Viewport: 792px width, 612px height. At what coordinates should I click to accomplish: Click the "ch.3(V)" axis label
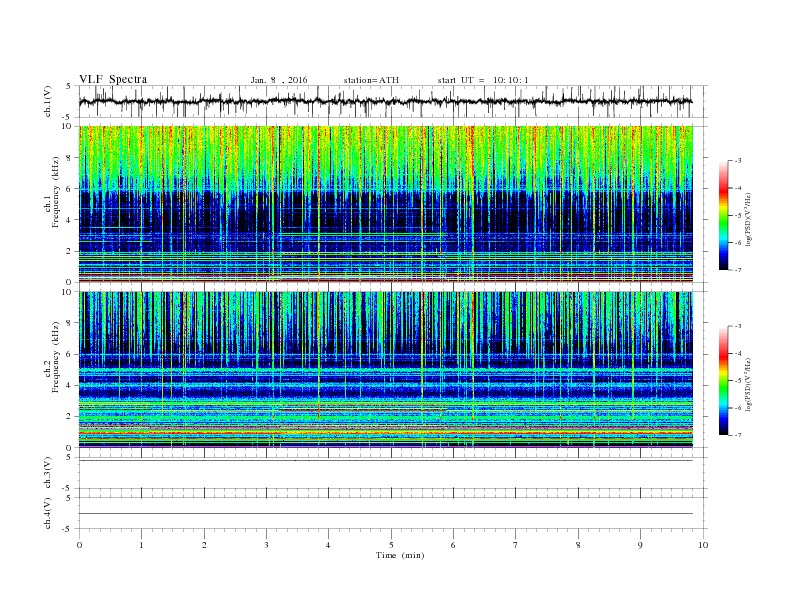tap(47, 473)
